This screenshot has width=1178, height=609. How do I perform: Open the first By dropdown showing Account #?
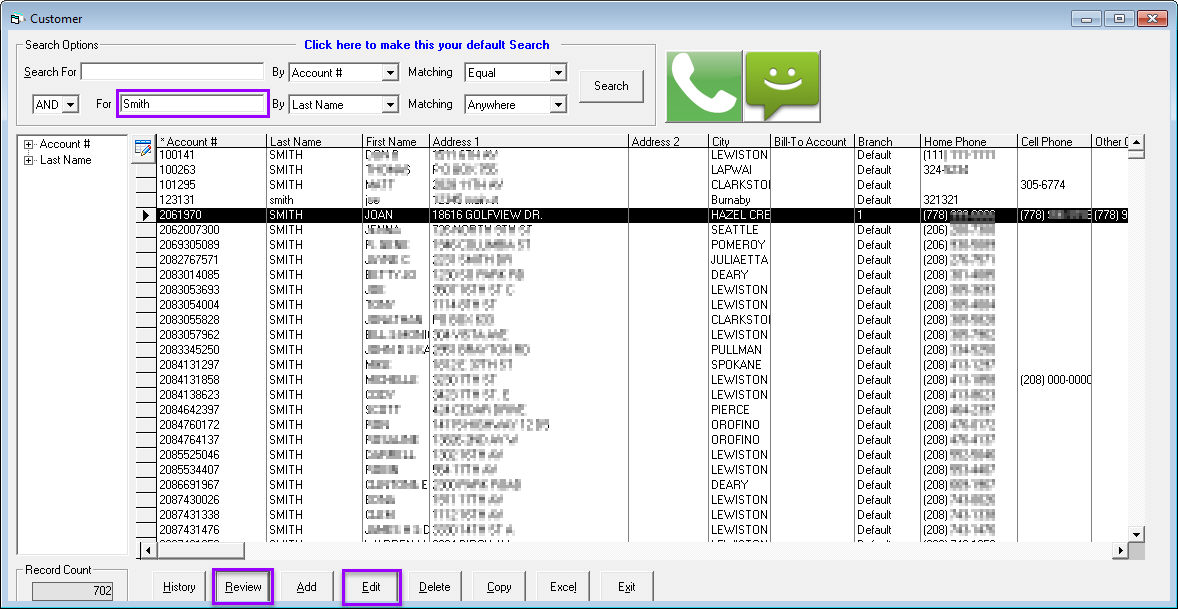390,73
